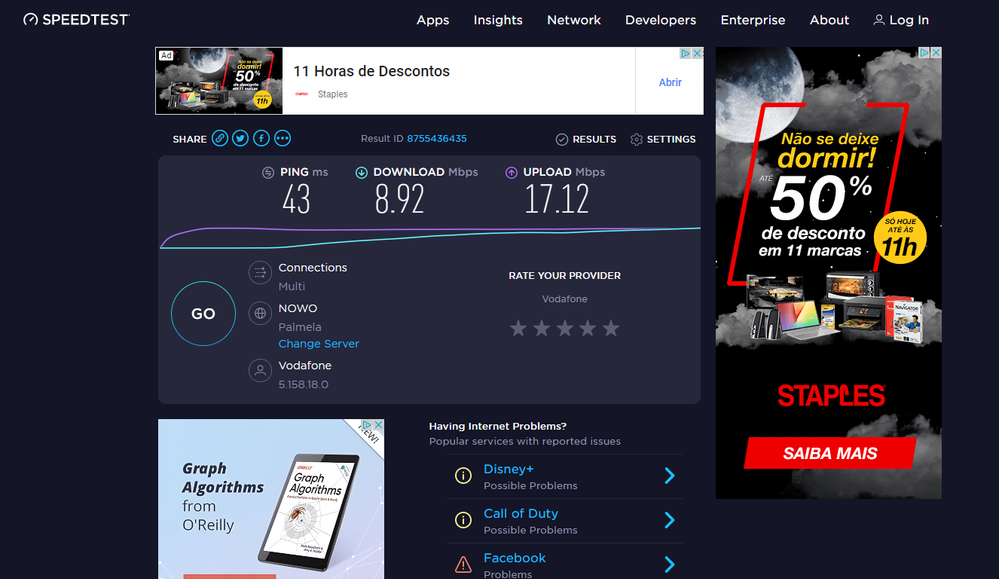
Task: Share result via Twitter icon
Action: (240, 139)
